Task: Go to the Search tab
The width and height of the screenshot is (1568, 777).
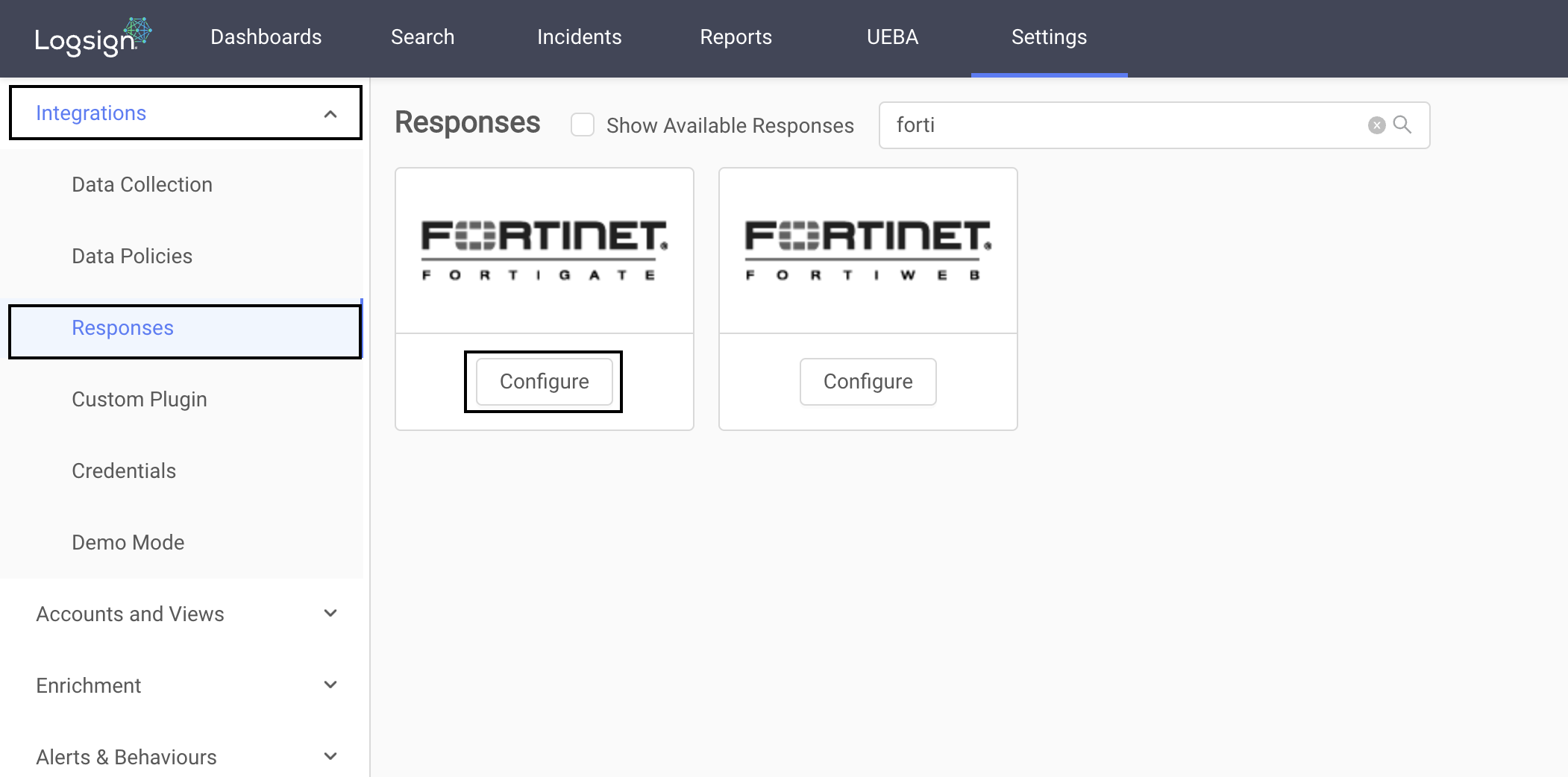Action: point(423,37)
